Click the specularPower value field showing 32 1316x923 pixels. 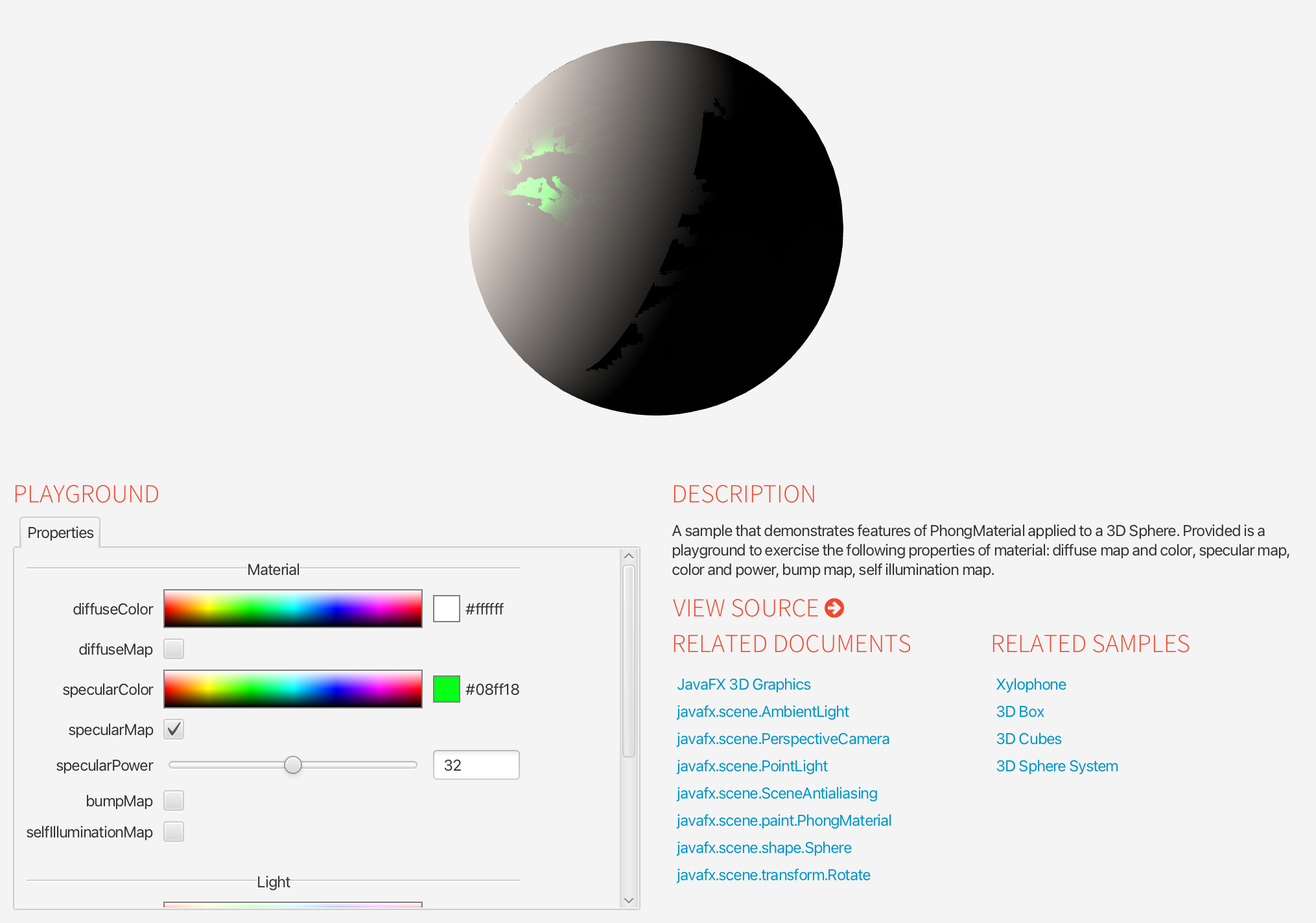click(x=476, y=765)
